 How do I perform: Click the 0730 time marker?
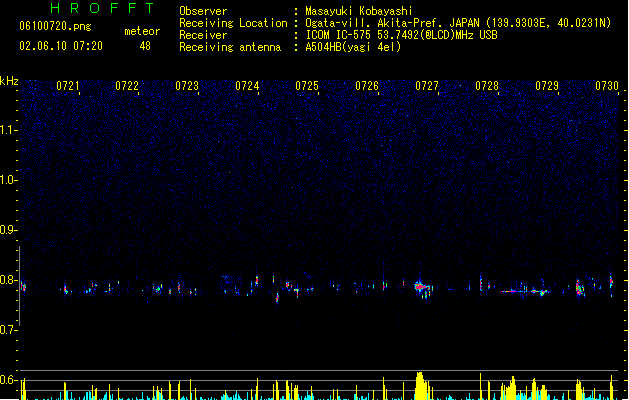click(607, 86)
